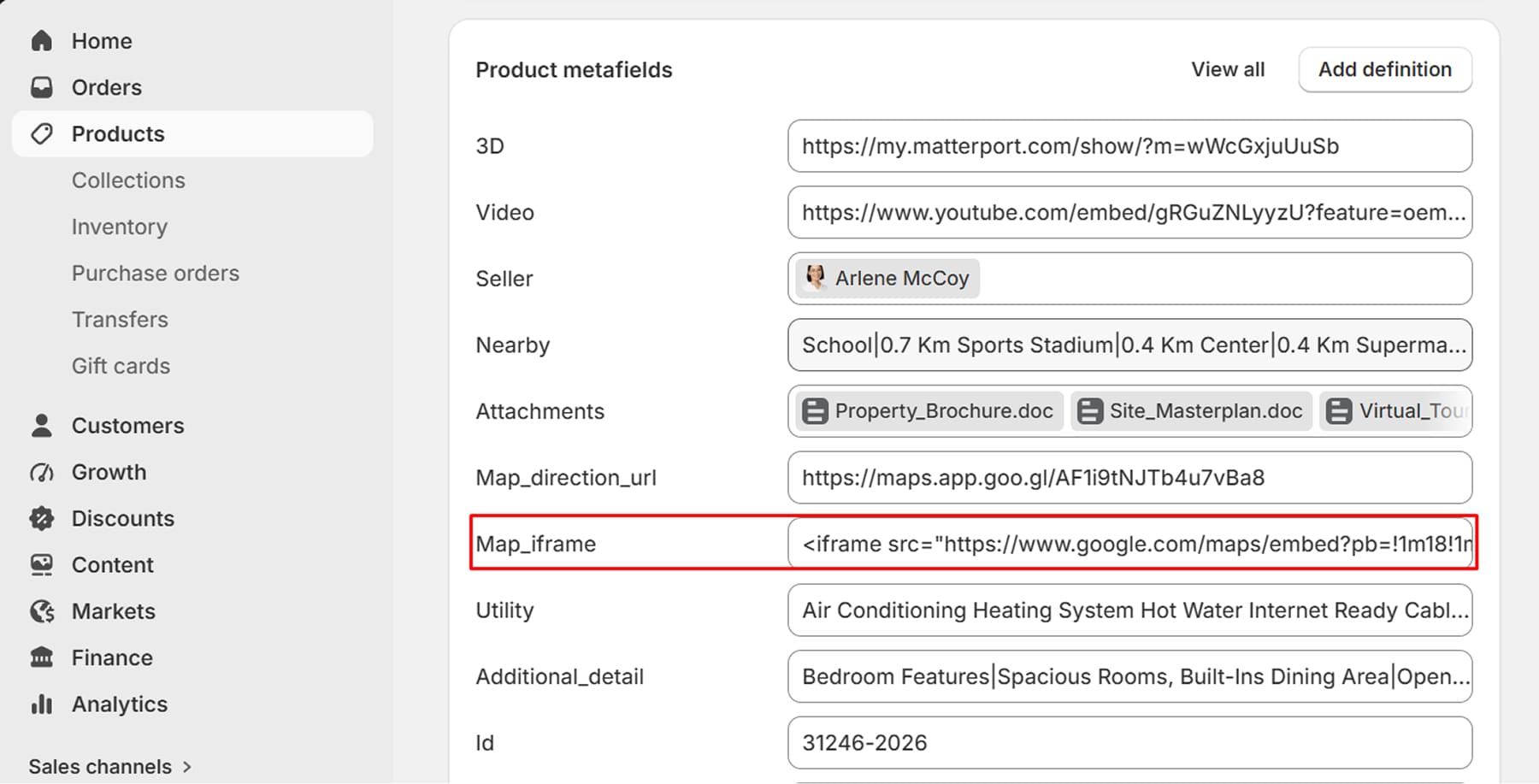Click the 3D matterport URL field
This screenshot has height=784, width=1539.
pyautogui.click(x=1129, y=146)
